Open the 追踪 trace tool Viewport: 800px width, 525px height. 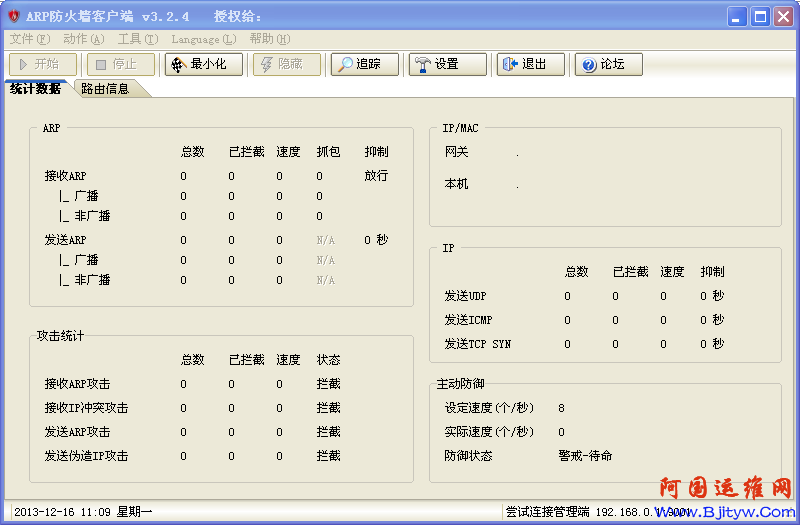(364, 64)
